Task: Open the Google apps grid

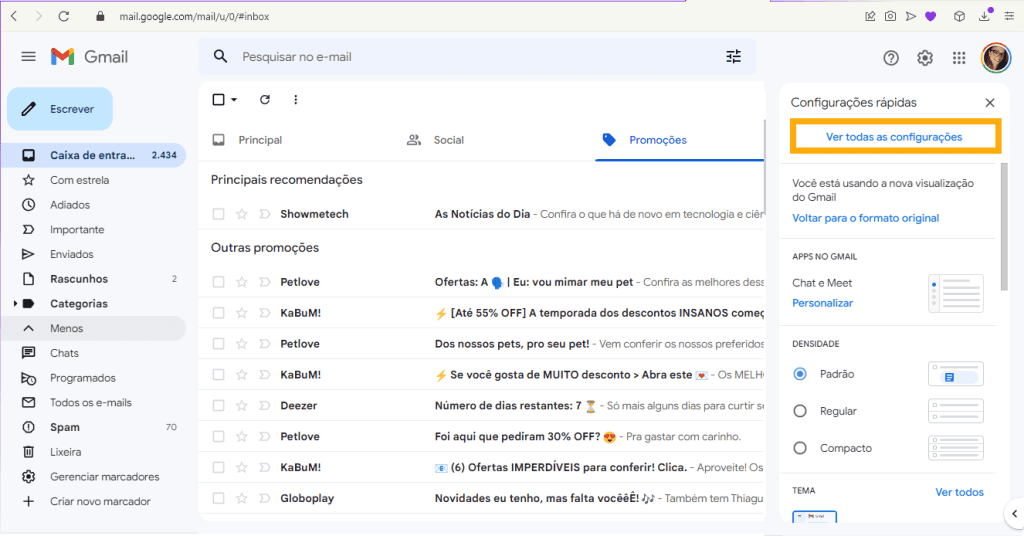Action: pyautogui.click(x=959, y=58)
